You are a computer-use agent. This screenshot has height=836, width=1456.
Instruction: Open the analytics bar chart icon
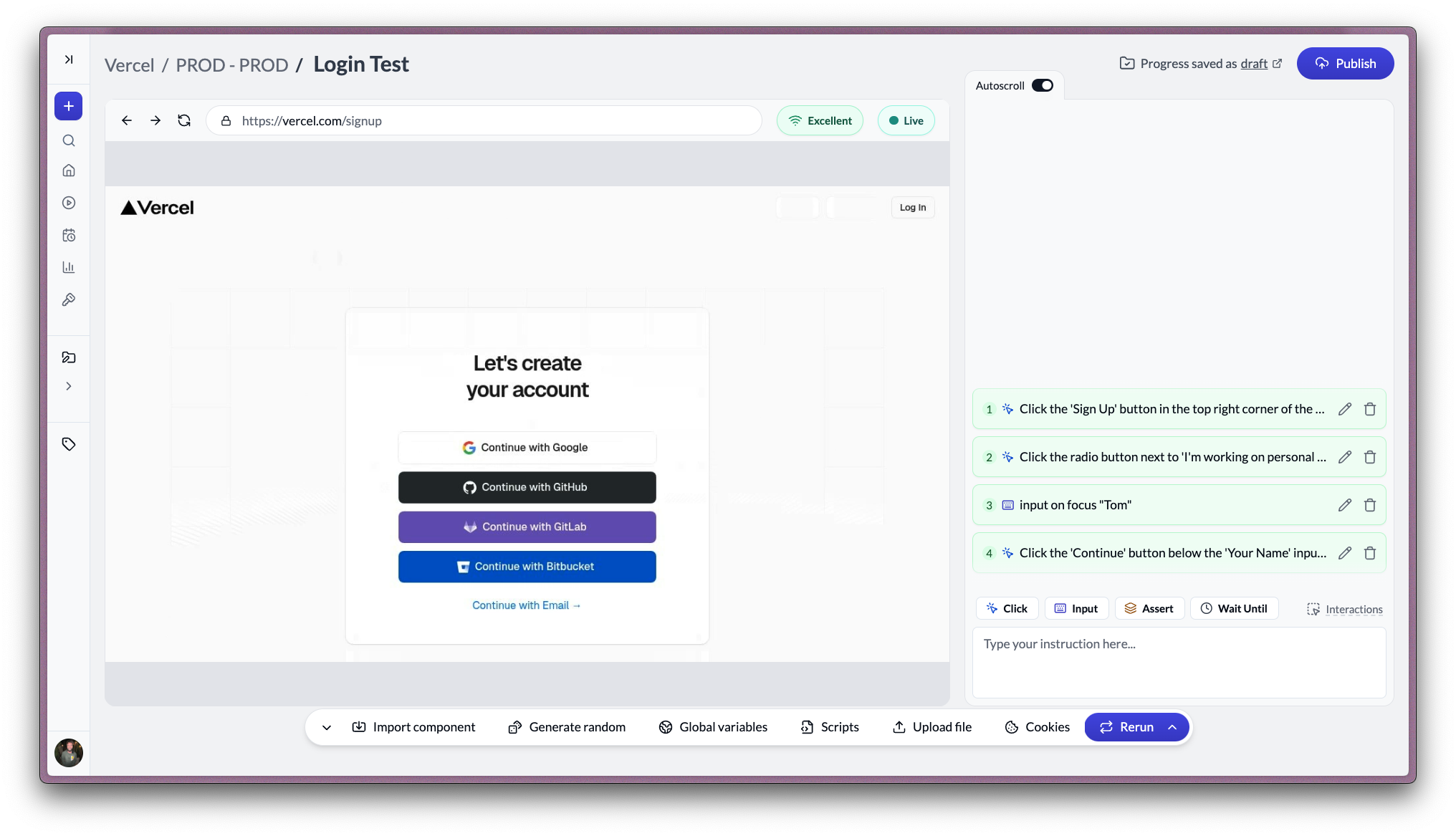tap(68, 266)
